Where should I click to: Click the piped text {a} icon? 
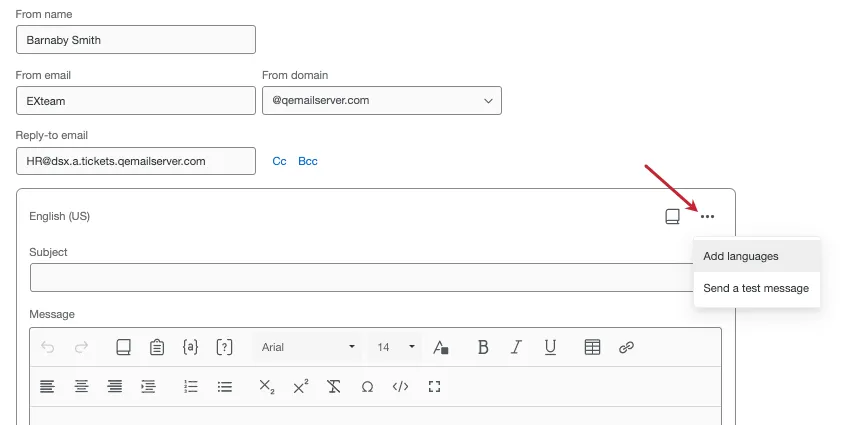pos(190,347)
